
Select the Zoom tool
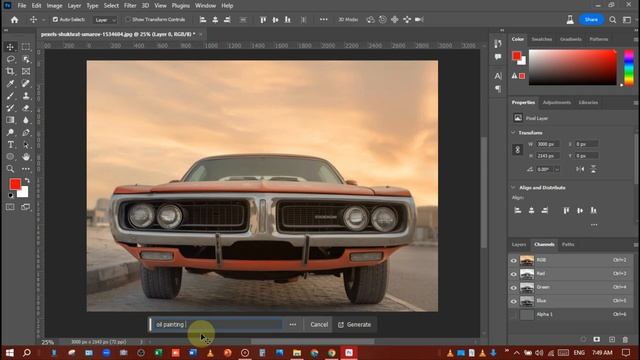10,169
